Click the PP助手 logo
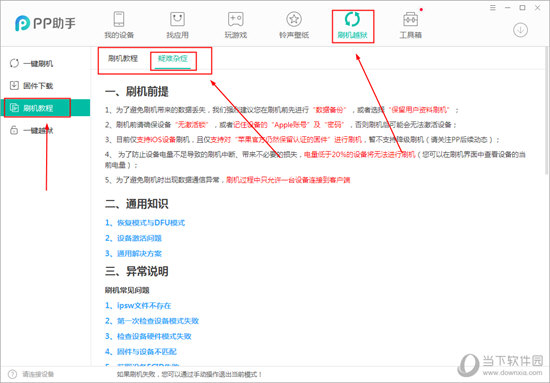This screenshot has width=550, height=383. click(45, 23)
